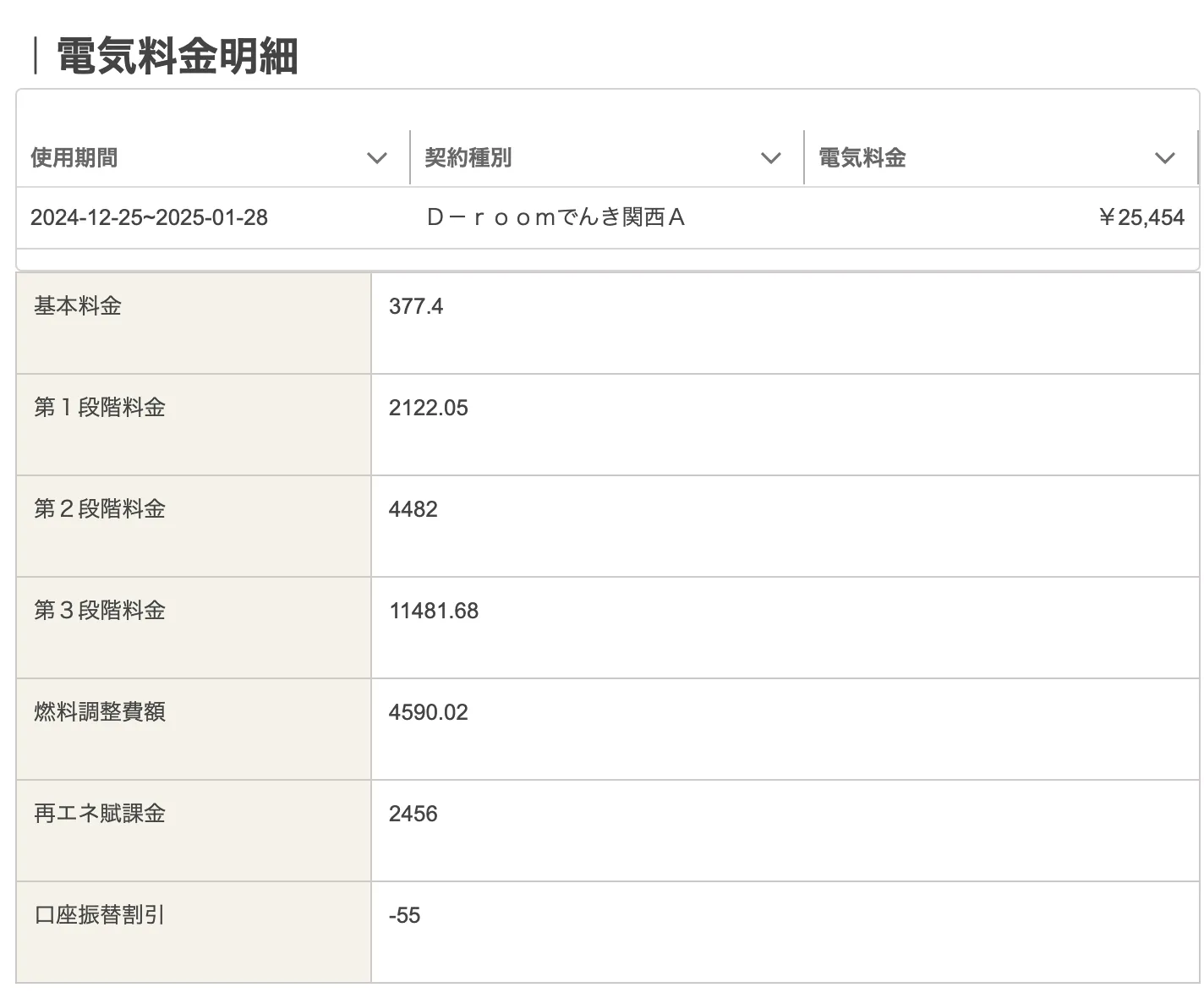This screenshot has height=993, width=1204.
Task: Expand the 使用期間 column chevron
Action: pyautogui.click(x=377, y=158)
